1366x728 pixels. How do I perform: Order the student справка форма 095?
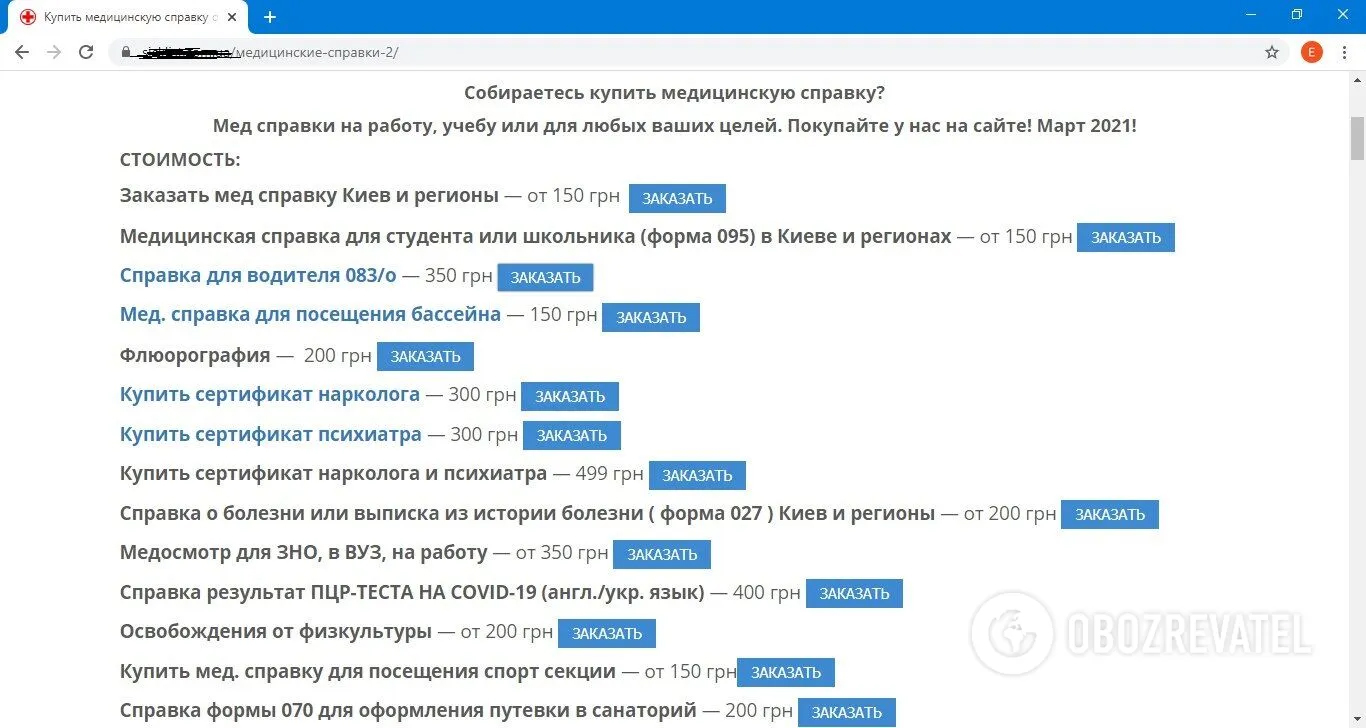click(x=1125, y=238)
